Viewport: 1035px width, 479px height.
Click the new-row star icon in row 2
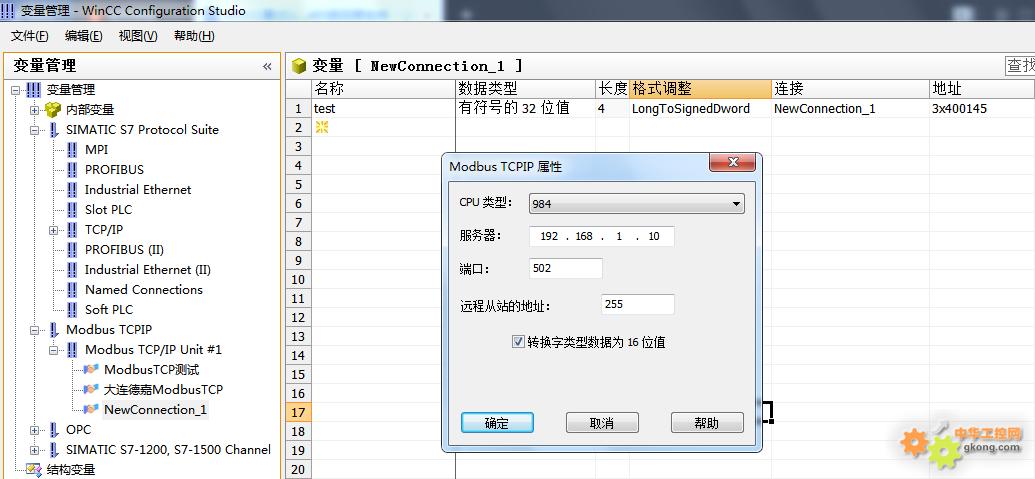(x=321, y=127)
